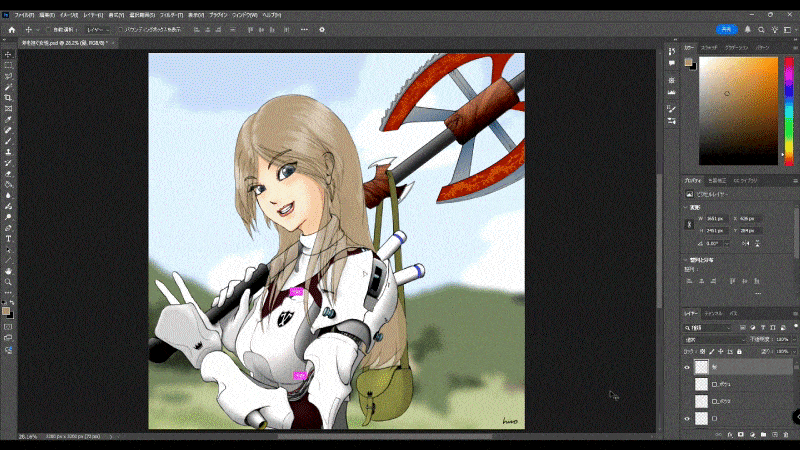The image size is (800, 450).
Task: Open the options bar gear settings
Action: click(322, 30)
